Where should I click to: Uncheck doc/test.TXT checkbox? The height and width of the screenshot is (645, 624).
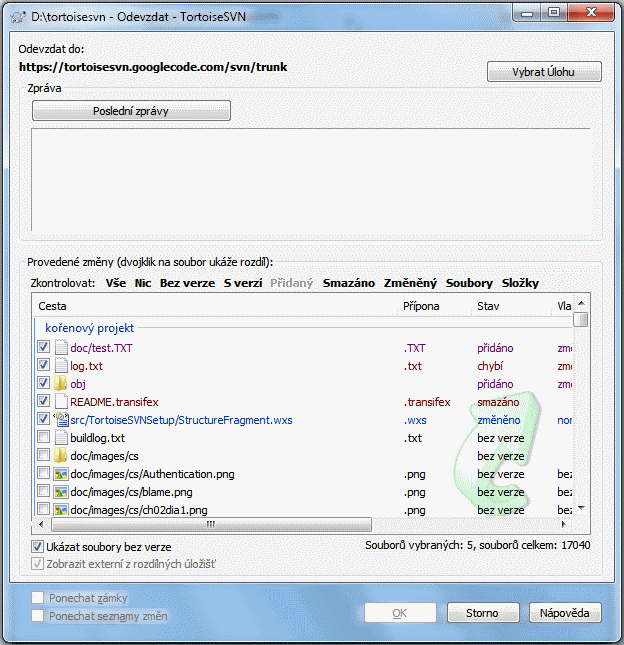tap(43, 347)
